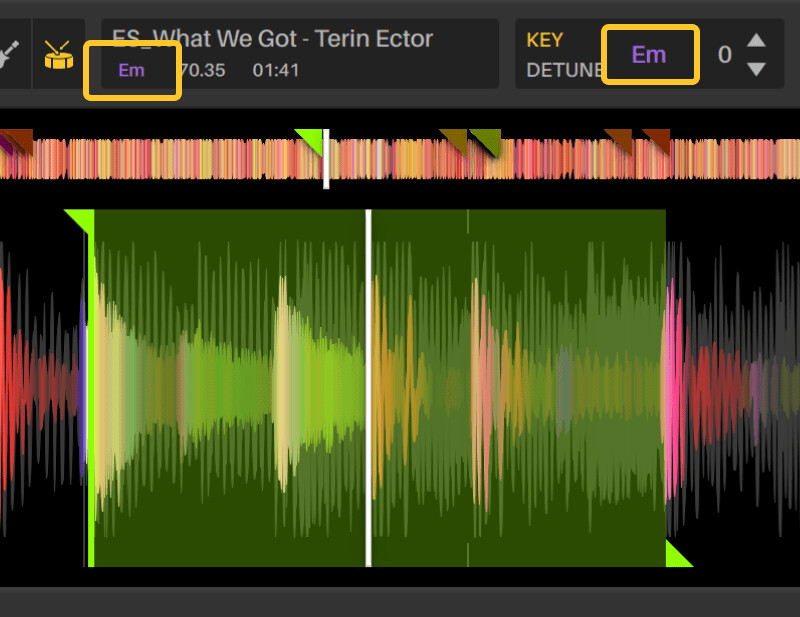Click inside the green highlighted waveform region

[x=250, y=380]
